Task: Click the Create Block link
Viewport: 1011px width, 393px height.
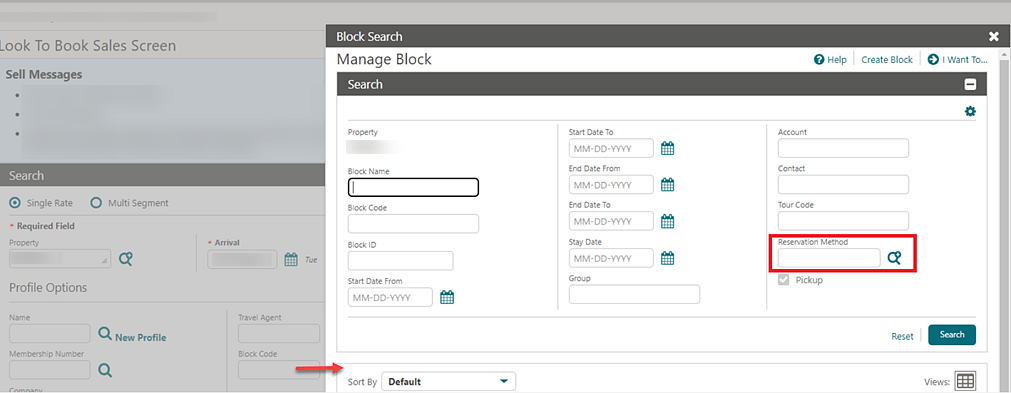Action: click(887, 59)
